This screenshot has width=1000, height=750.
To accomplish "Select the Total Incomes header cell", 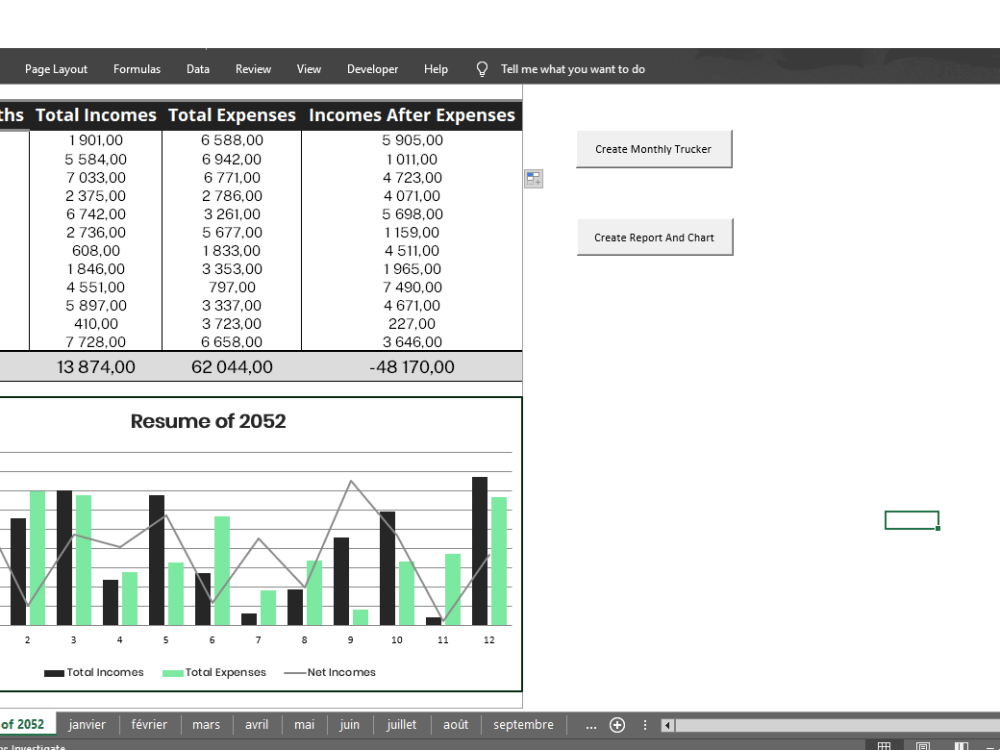I will pyautogui.click(x=96, y=115).
